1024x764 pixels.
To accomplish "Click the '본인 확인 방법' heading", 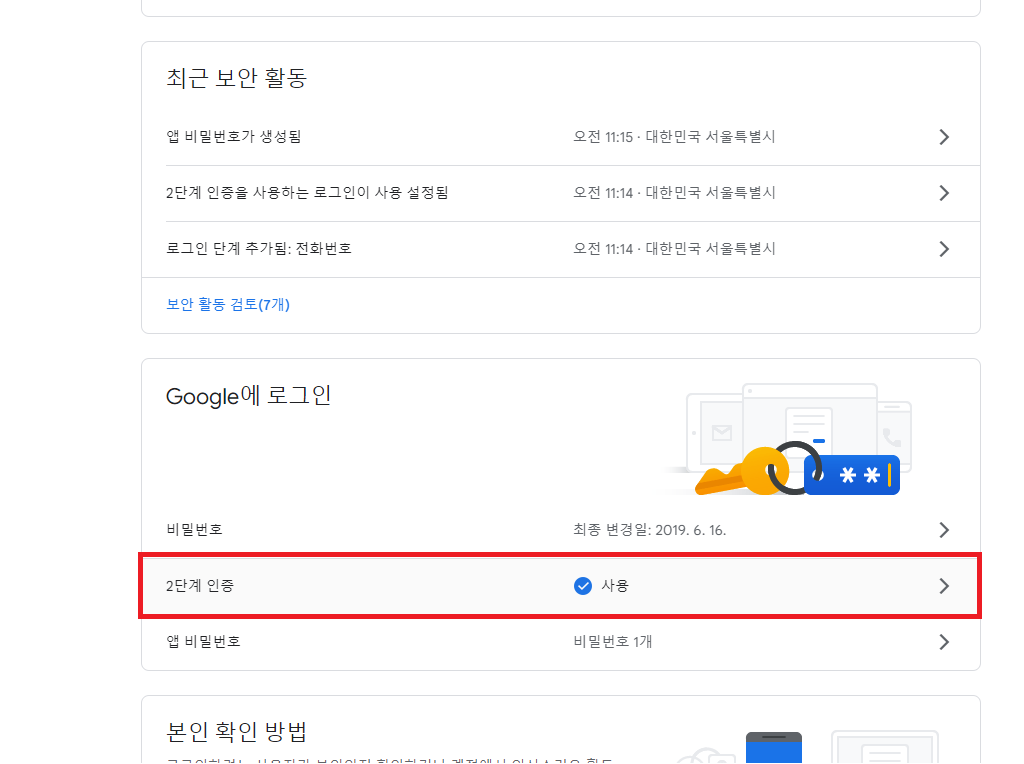I will coord(236,732).
